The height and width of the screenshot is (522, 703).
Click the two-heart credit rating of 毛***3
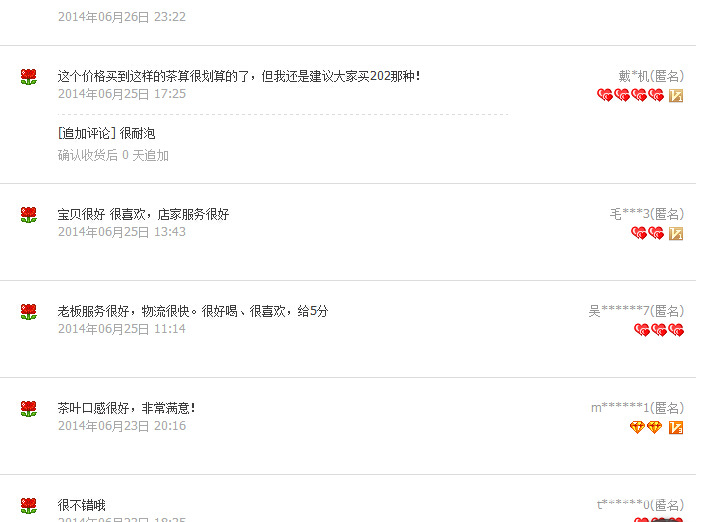click(647, 233)
